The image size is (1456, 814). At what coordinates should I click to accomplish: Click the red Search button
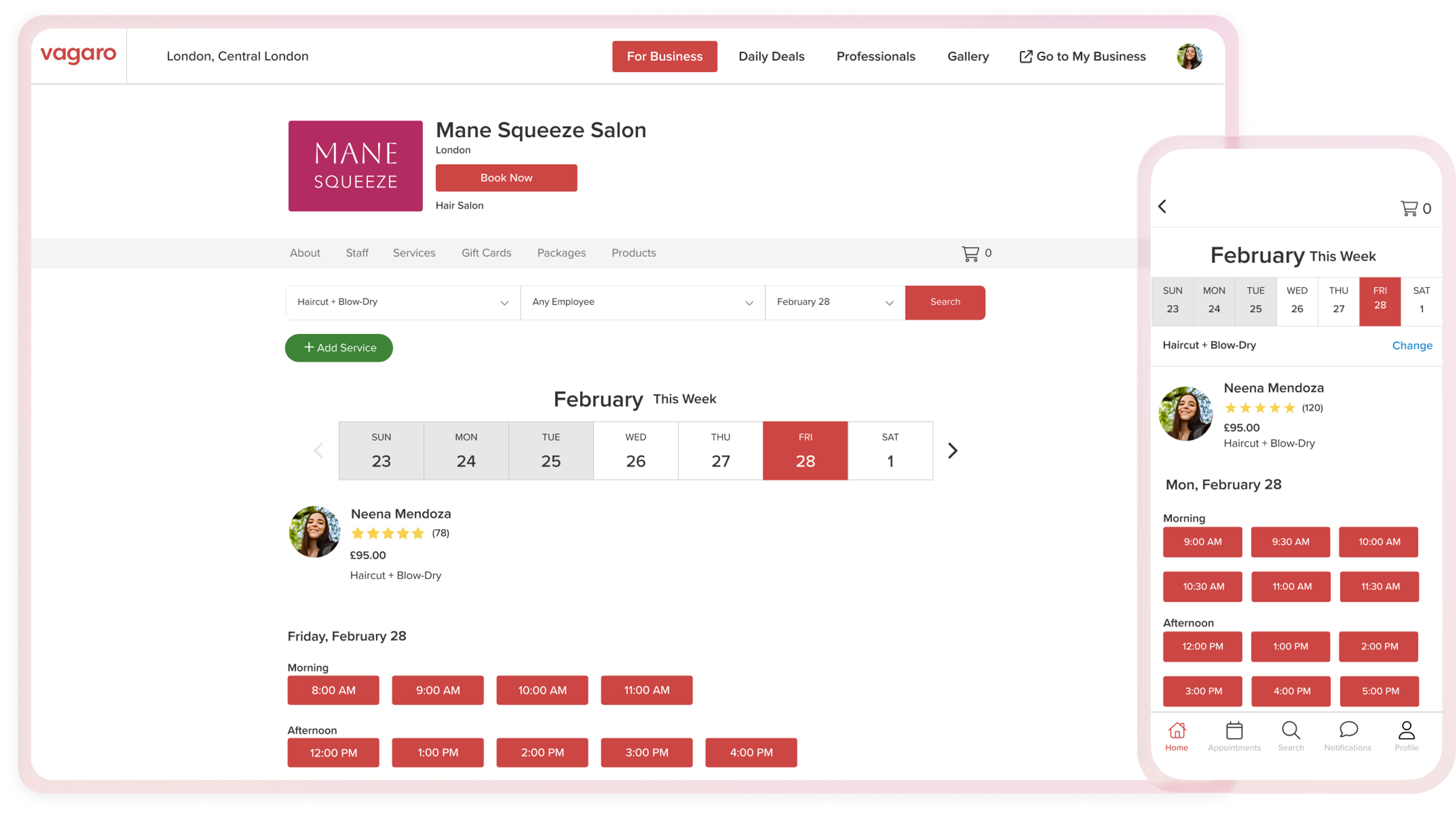point(945,303)
